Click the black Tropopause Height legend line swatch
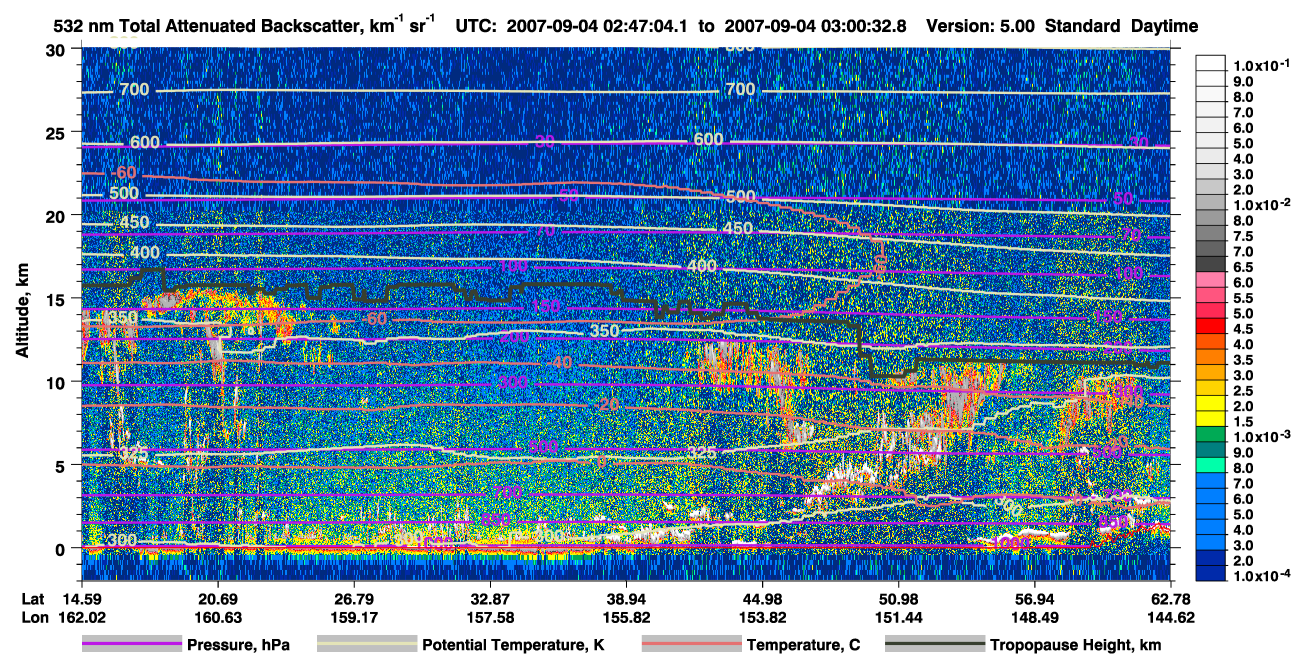 point(935,645)
